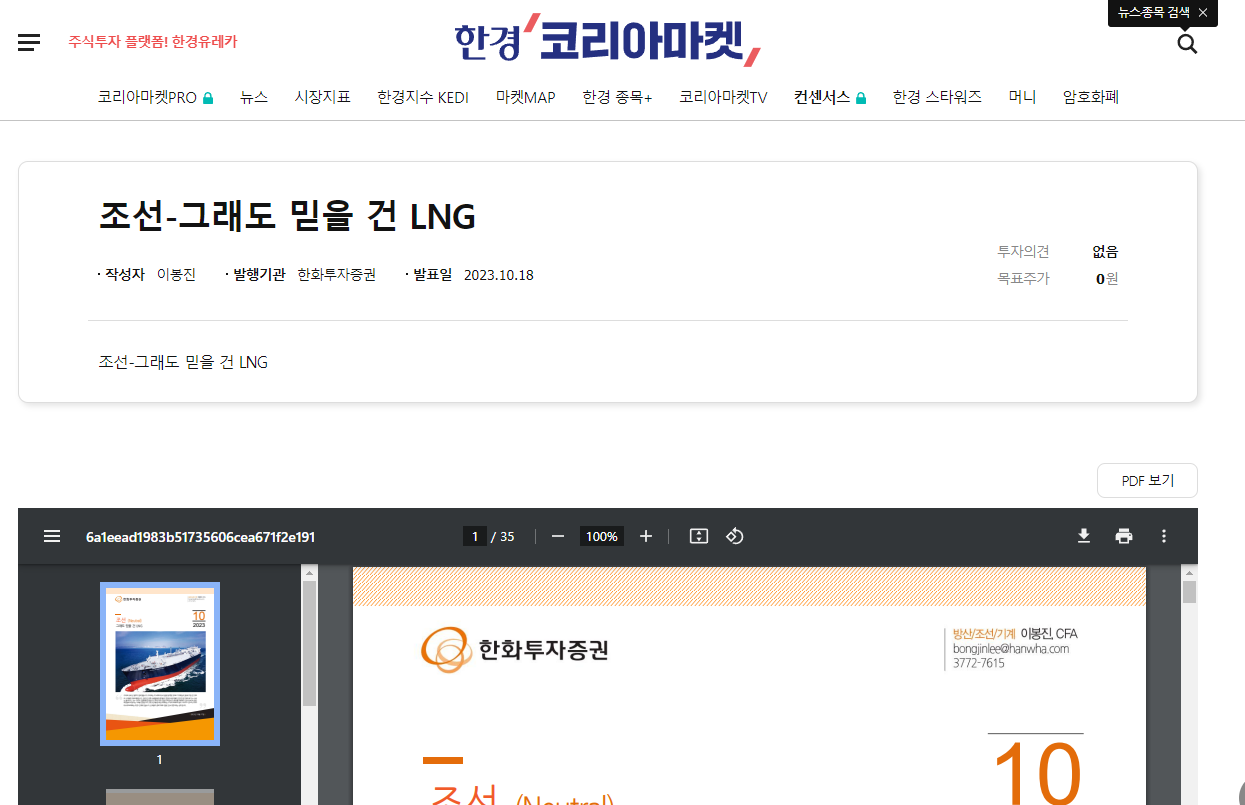Click the fit to page icon
1245x805 pixels.
click(699, 536)
